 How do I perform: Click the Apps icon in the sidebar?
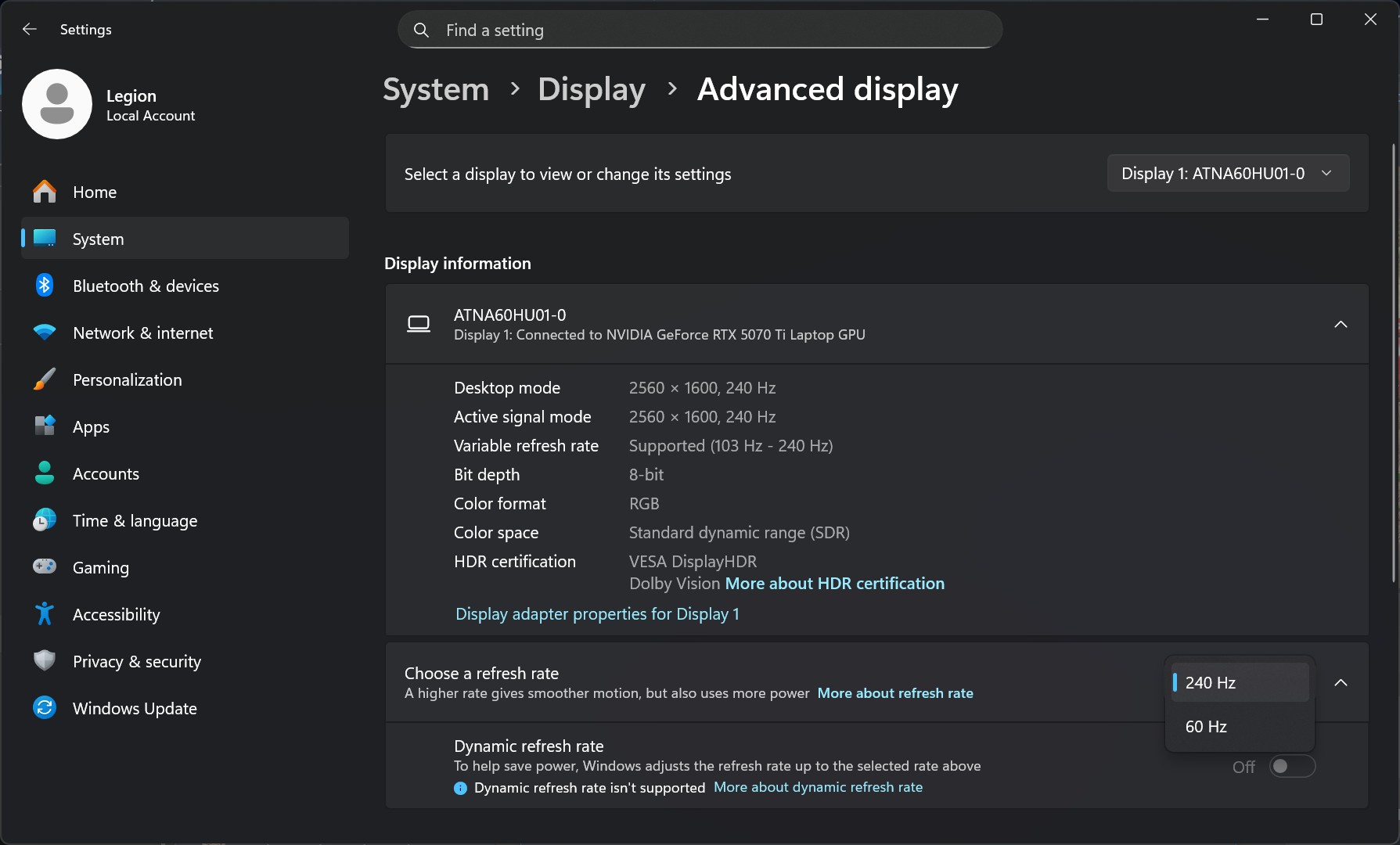[45, 426]
